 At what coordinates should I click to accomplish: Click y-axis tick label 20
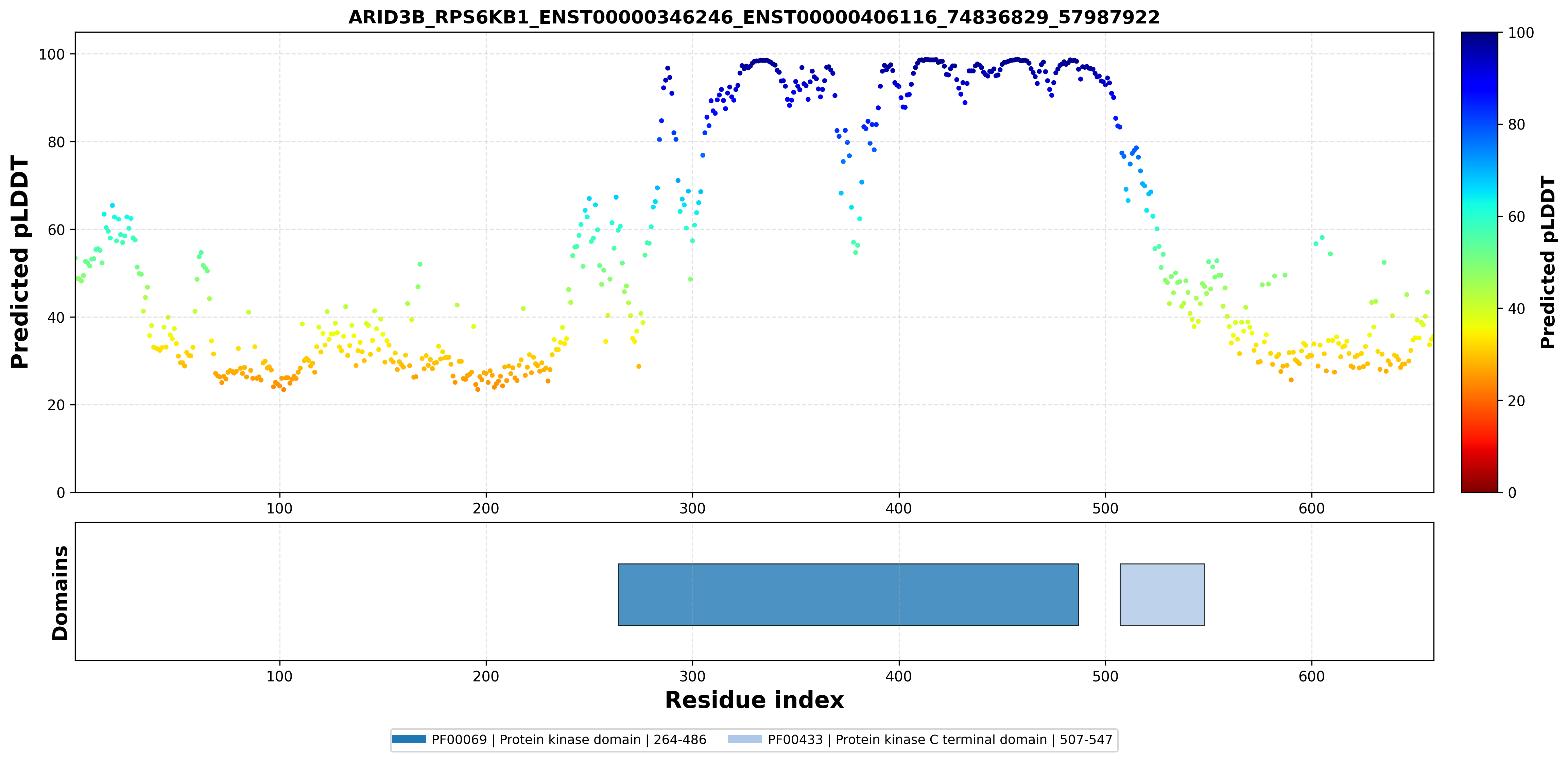coord(55,405)
